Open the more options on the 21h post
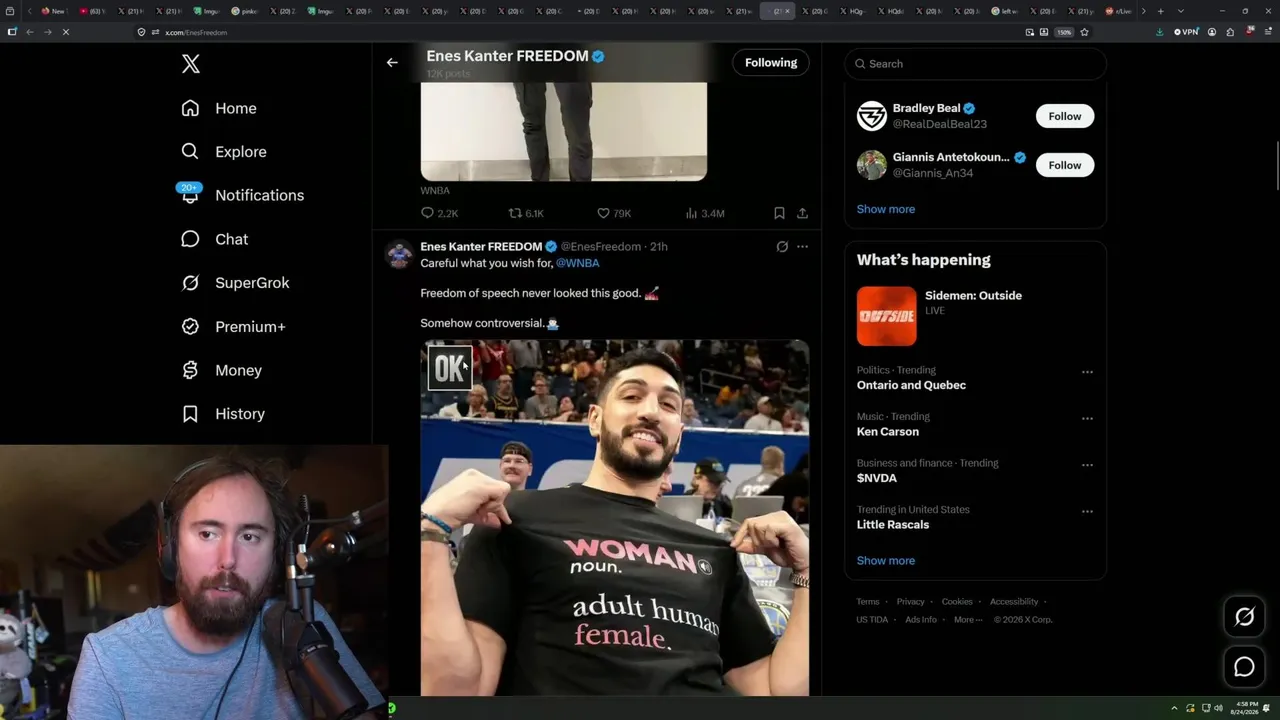This screenshot has width=1280, height=720. point(802,247)
